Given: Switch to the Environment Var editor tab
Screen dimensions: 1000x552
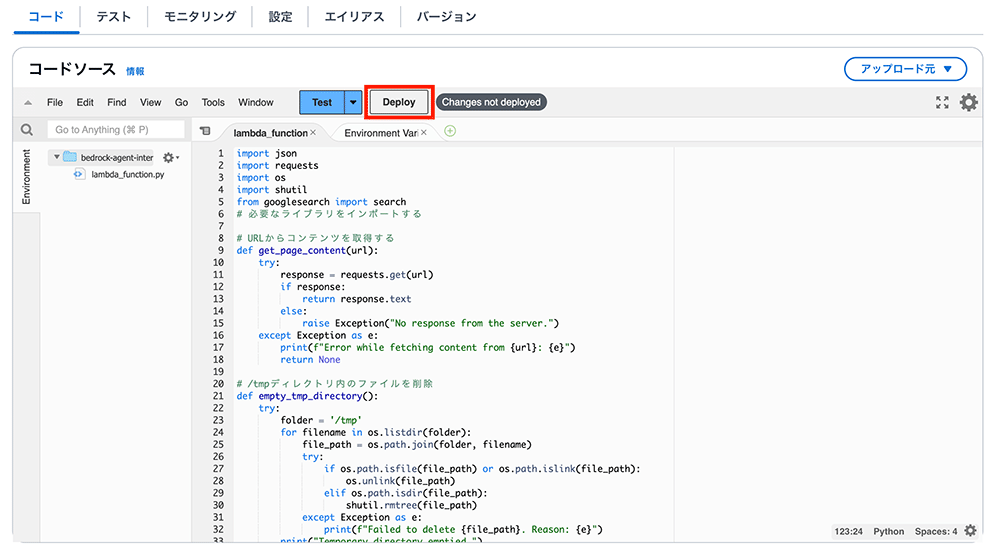Looking at the screenshot, I should (x=381, y=133).
